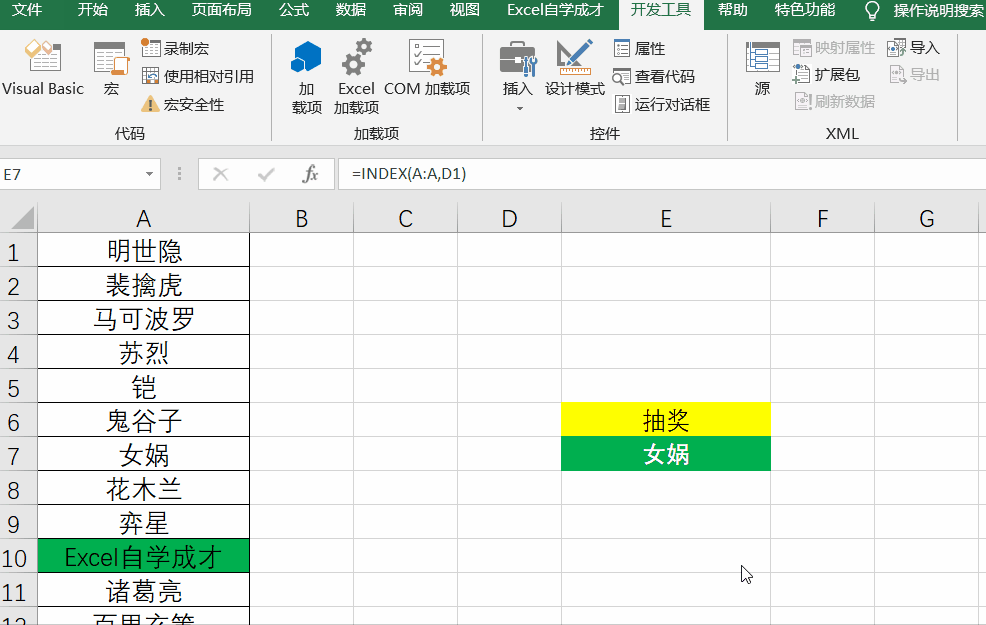Viewport: 986px width, 625px height.
Task: Click the formula Enter checkmark button
Action: (265, 174)
